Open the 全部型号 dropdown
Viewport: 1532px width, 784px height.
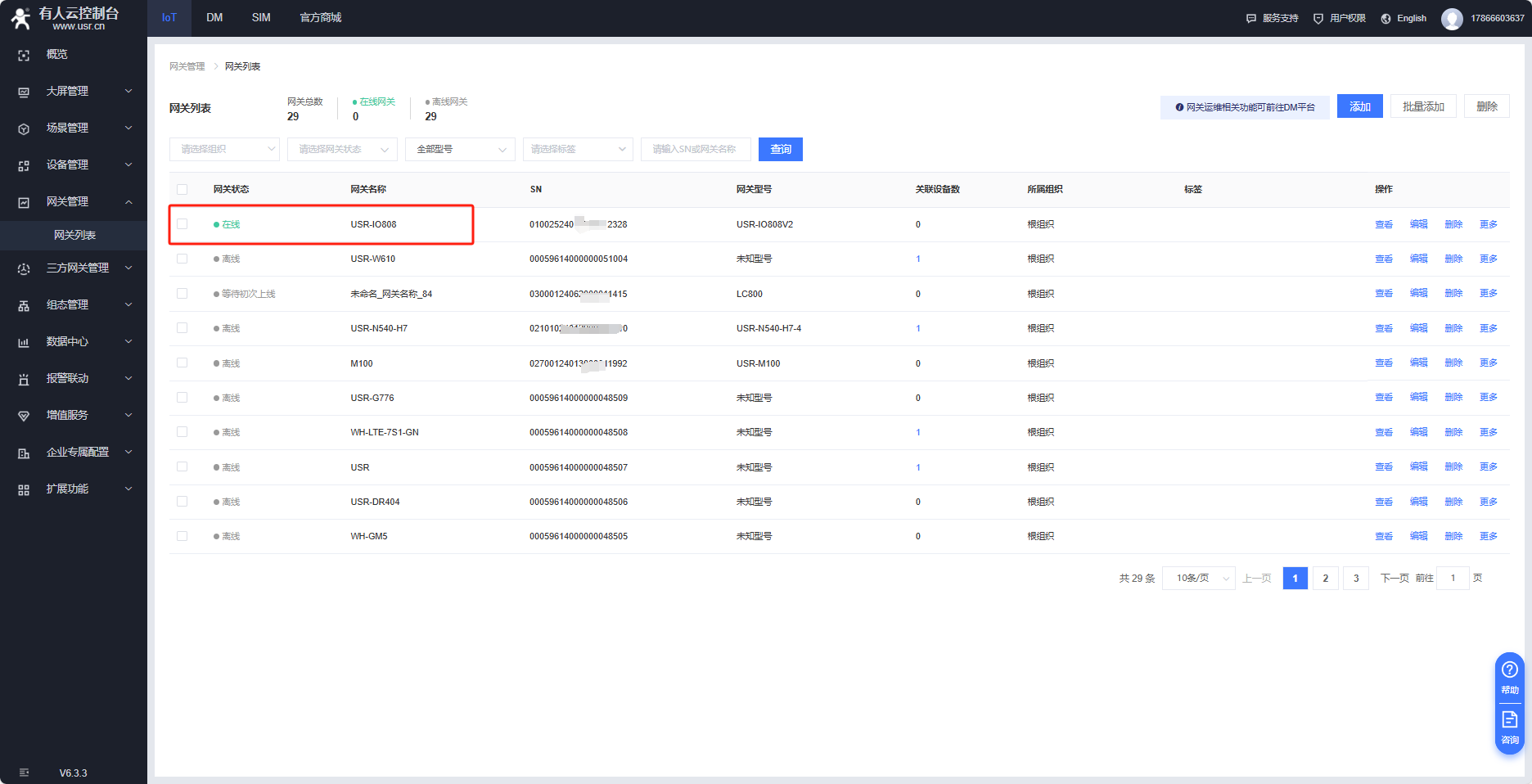460,149
